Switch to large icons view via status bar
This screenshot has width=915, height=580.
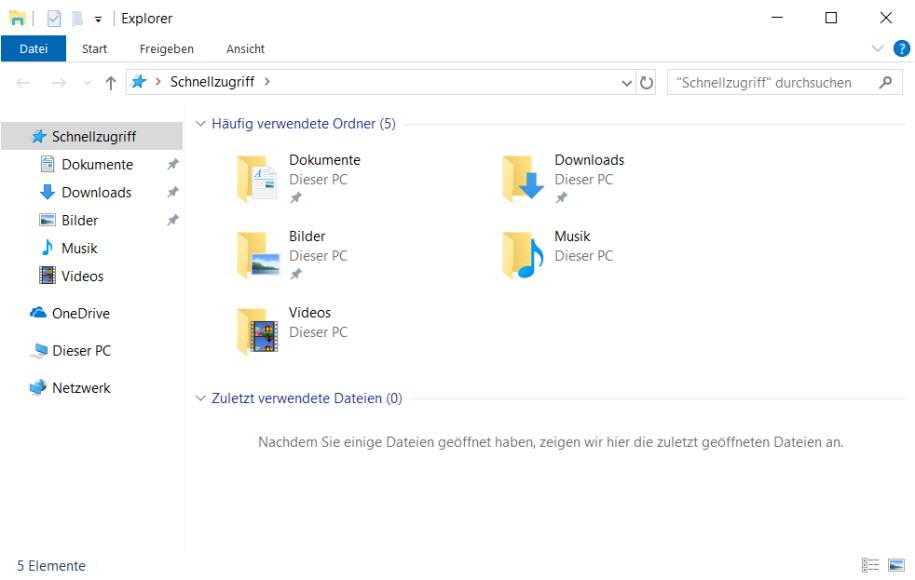pos(899,565)
